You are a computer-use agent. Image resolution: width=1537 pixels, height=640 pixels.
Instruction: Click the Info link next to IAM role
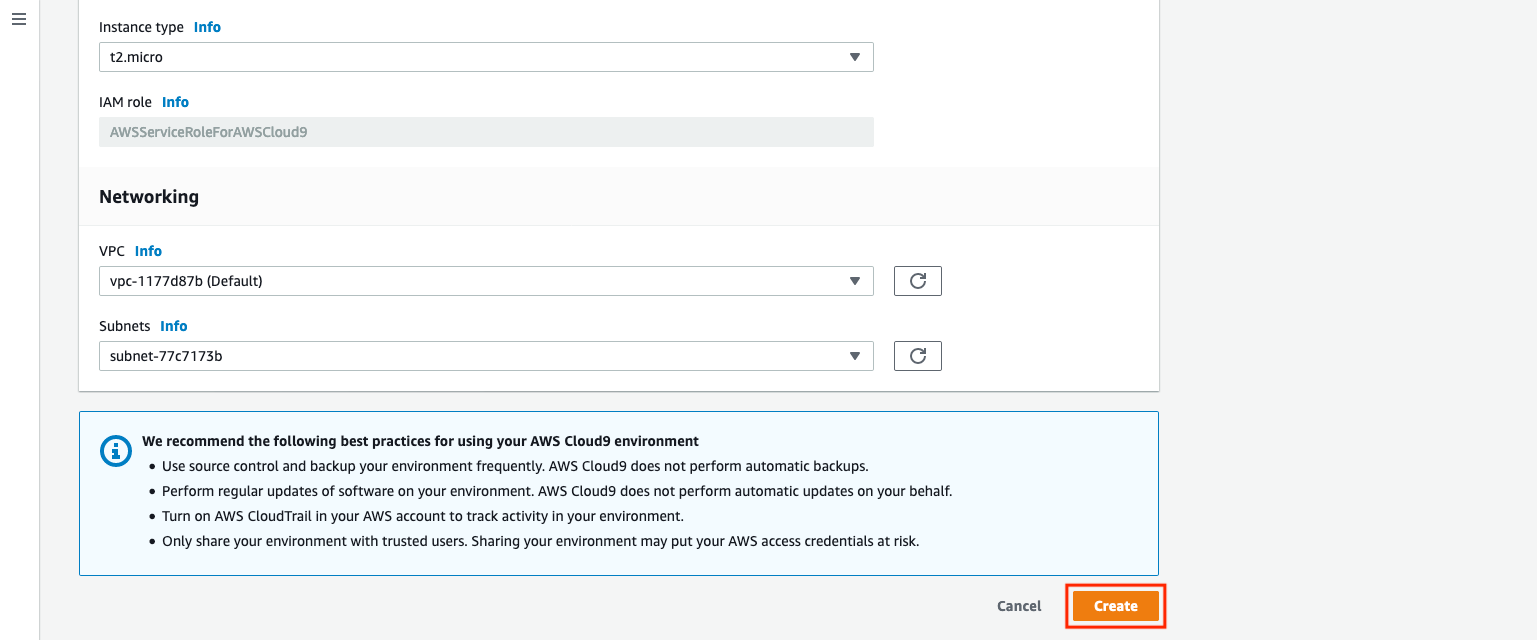(x=175, y=102)
